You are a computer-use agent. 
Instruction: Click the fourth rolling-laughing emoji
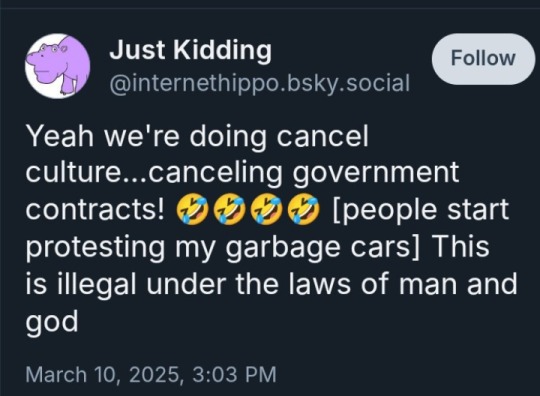pos(304,209)
